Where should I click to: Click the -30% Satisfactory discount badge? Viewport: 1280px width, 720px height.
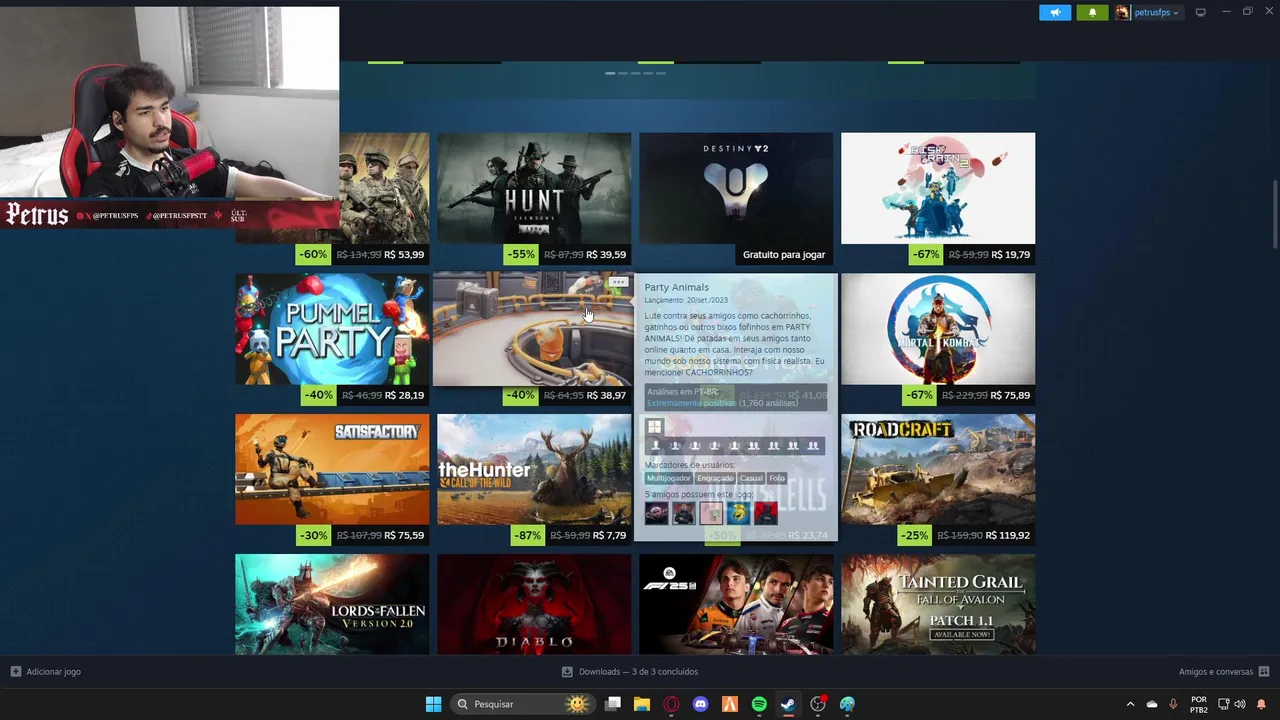pos(313,536)
